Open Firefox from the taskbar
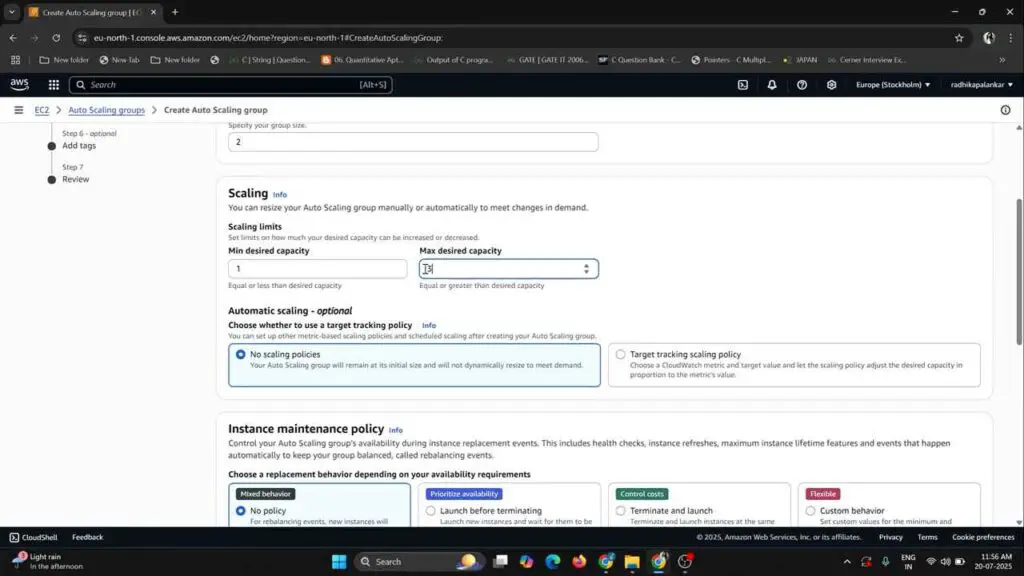 click(x=579, y=562)
